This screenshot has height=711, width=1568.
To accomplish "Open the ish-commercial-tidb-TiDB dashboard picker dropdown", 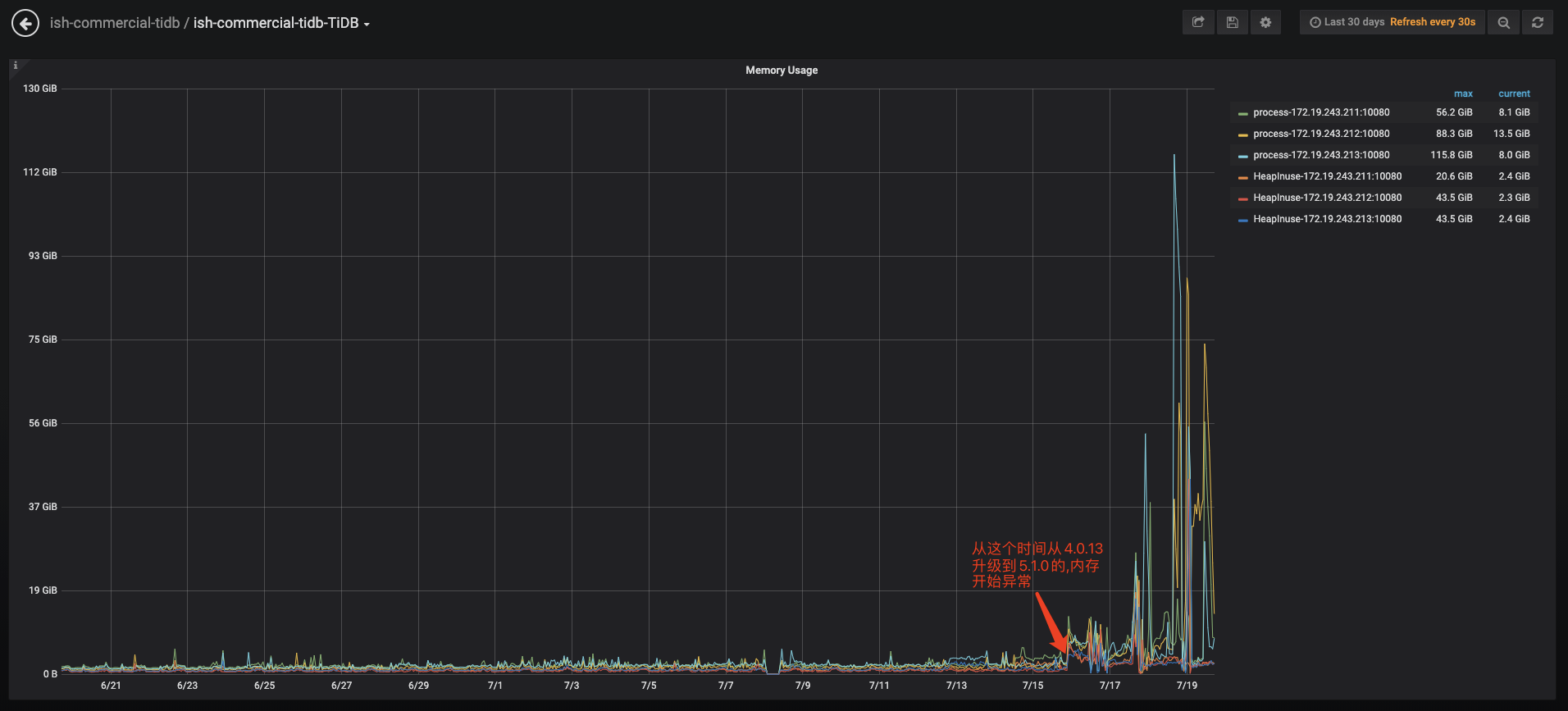I will [x=281, y=23].
